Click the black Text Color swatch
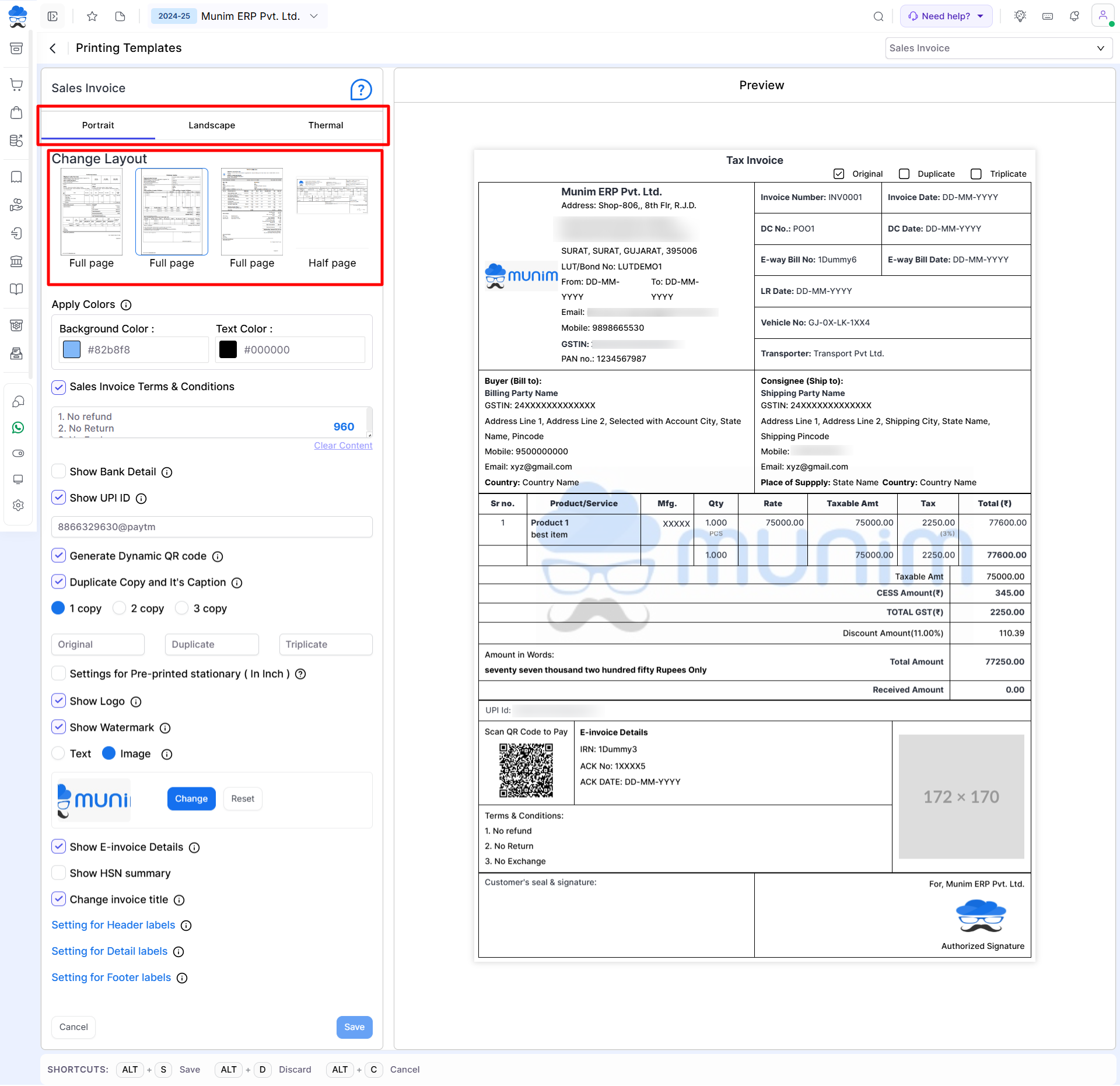Screen dimensions: 1120x1086 tap(228, 350)
